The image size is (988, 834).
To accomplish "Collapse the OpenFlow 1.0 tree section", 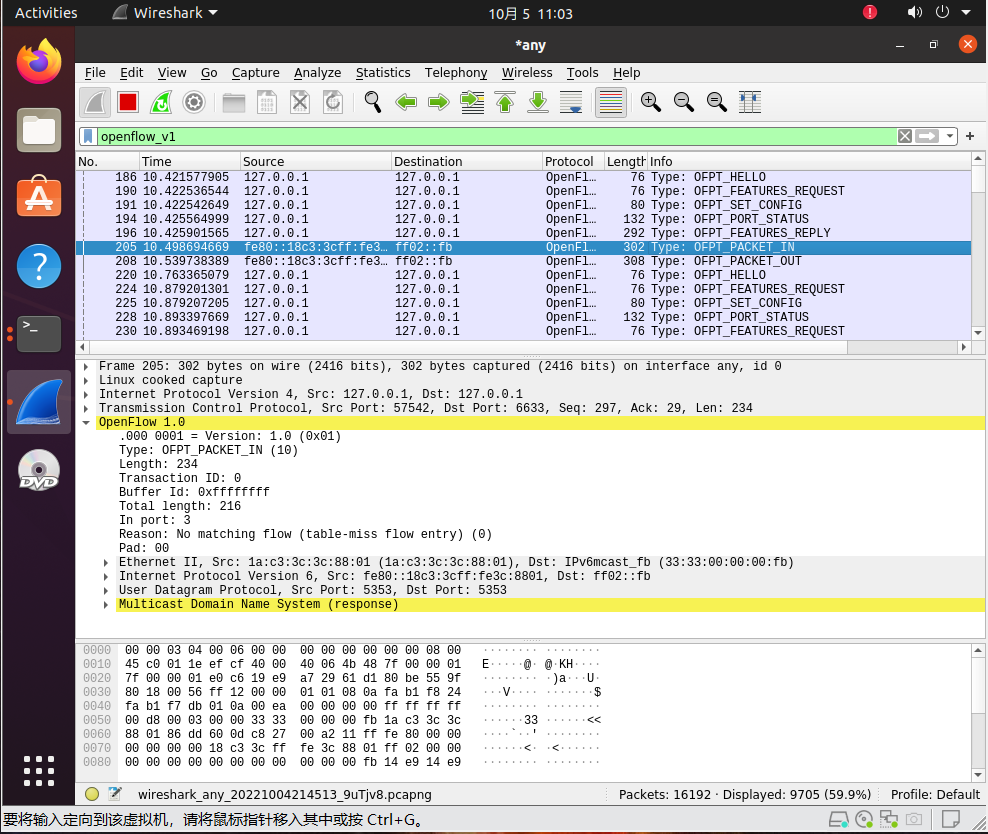I will [x=86, y=423].
